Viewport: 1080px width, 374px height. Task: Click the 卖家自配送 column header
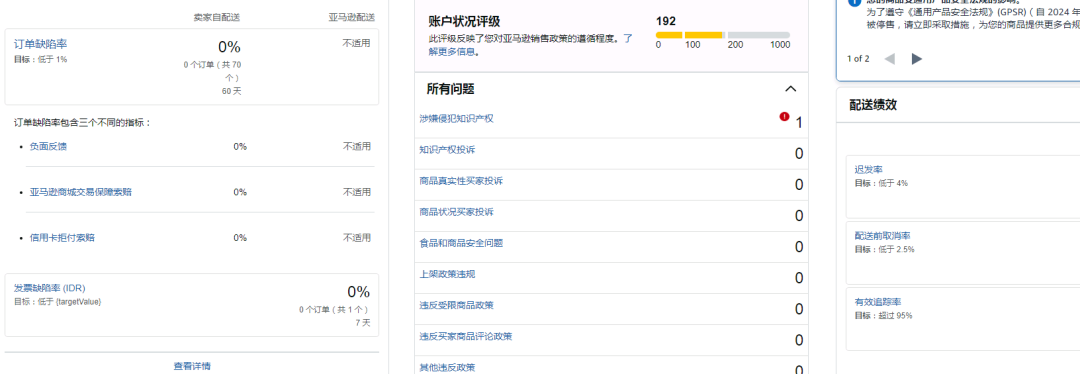coord(217,17)
